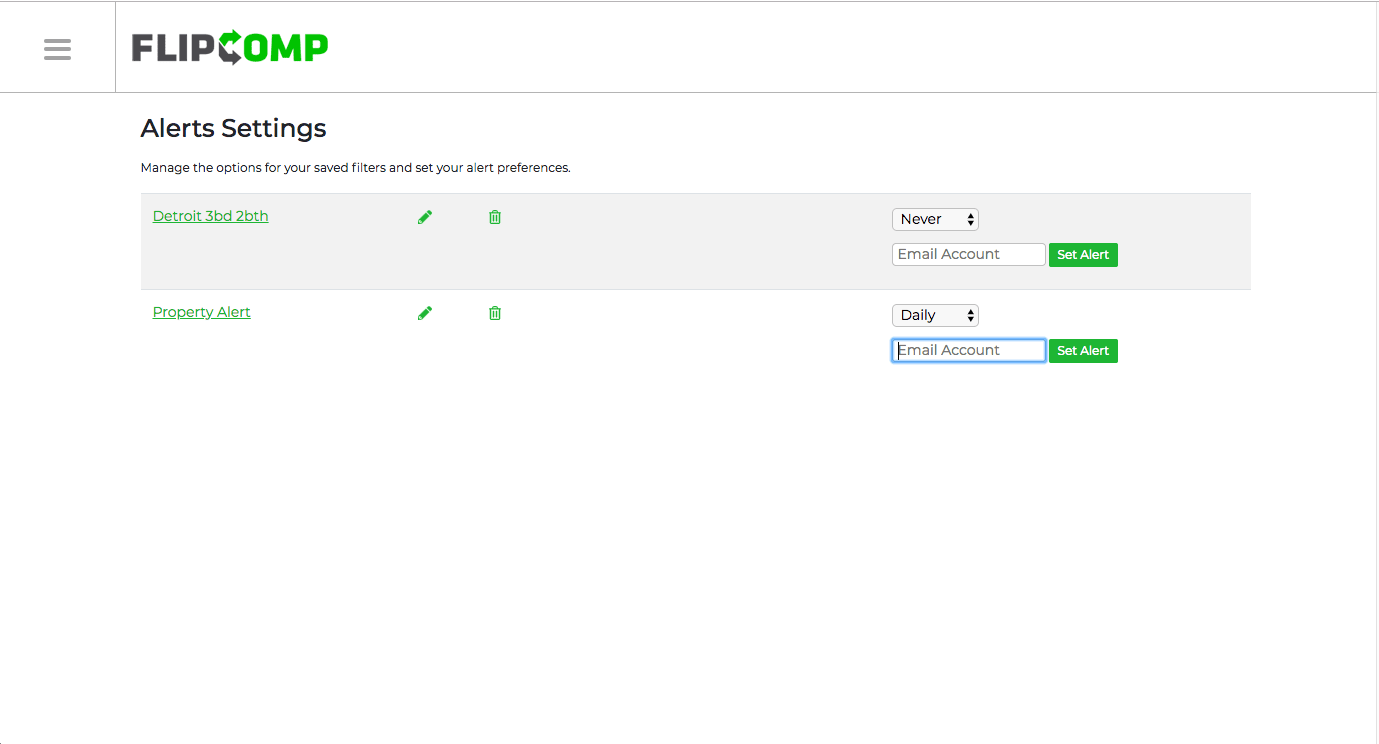The width and height of the screenshot is (1379, 744).
Task: Click the Daily dropdown's up-down arrows
Action: (x=967, y=315)
